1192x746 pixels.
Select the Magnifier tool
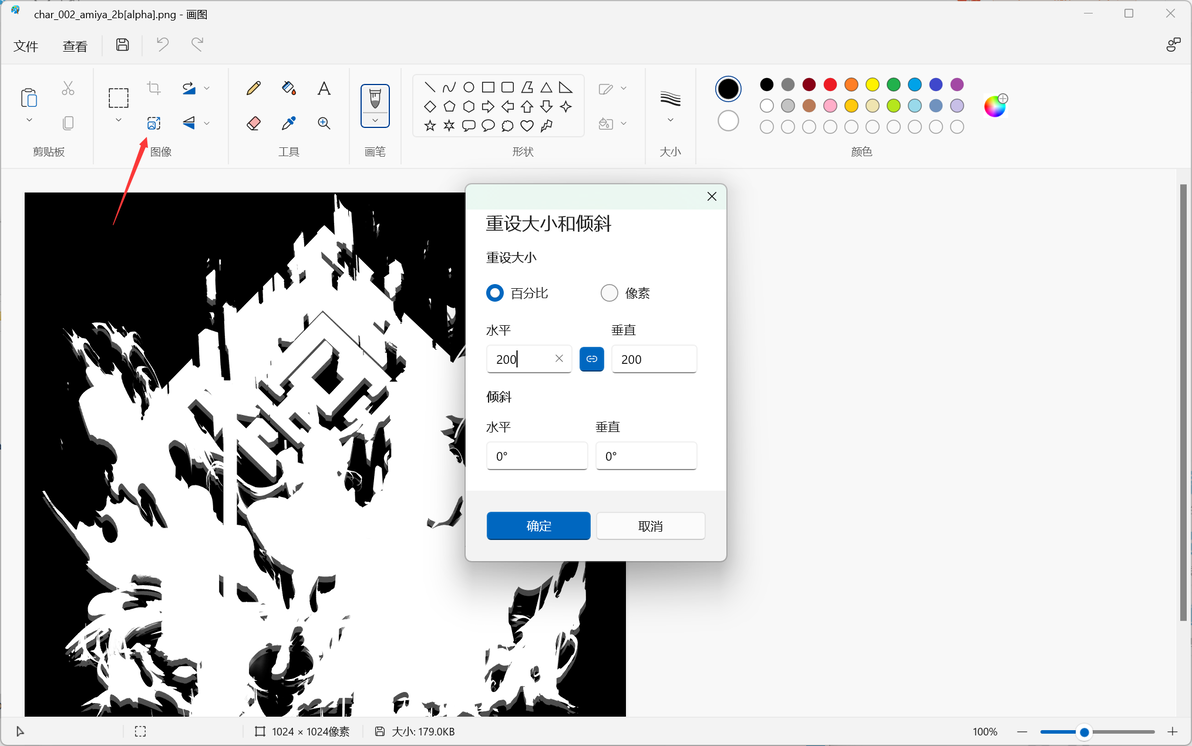click(324, 123)
